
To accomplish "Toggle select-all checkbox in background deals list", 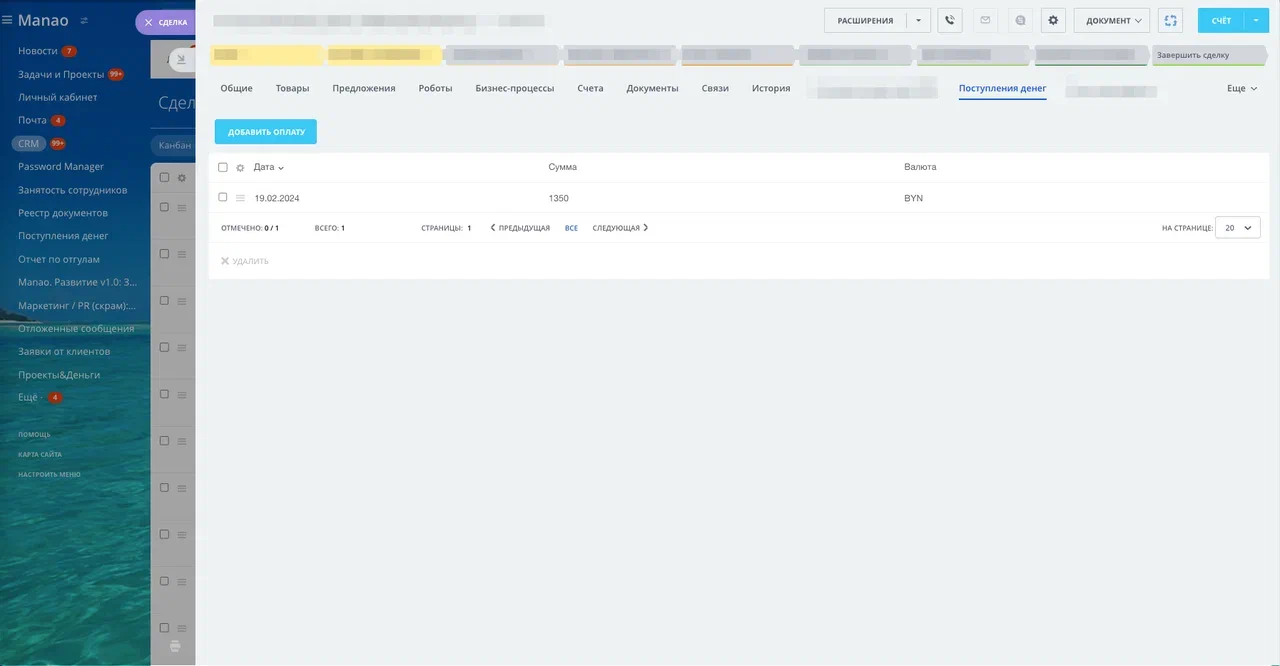I will click(x=165, y=177).
